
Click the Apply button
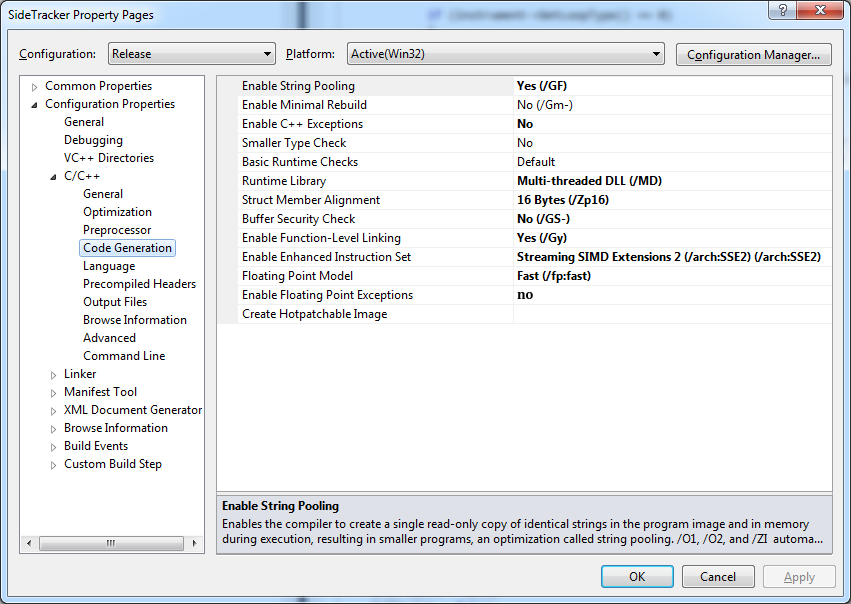tap(799, 577)
